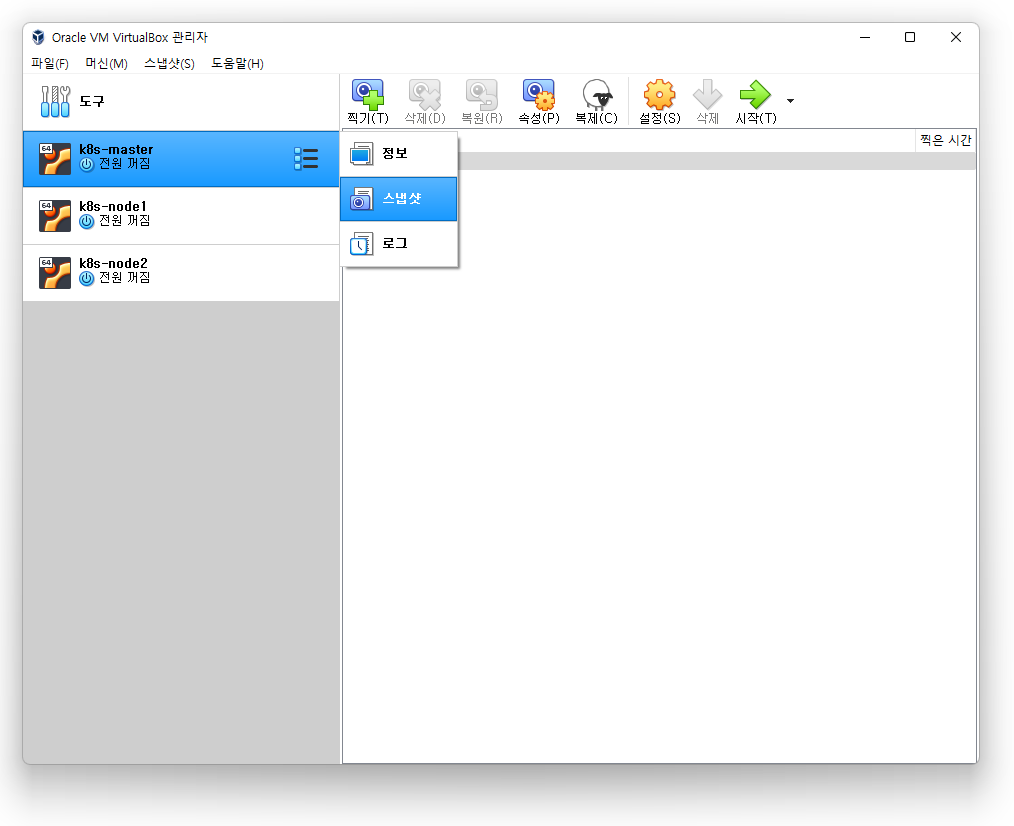Viewport: 1014px width, 826px height.
Task: Select the k8s-node1 virtual machine
Action: 181,215
